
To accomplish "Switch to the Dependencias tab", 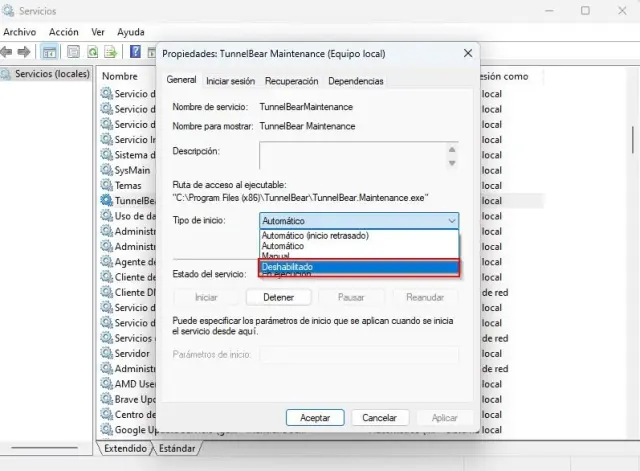I will point(355,81).
